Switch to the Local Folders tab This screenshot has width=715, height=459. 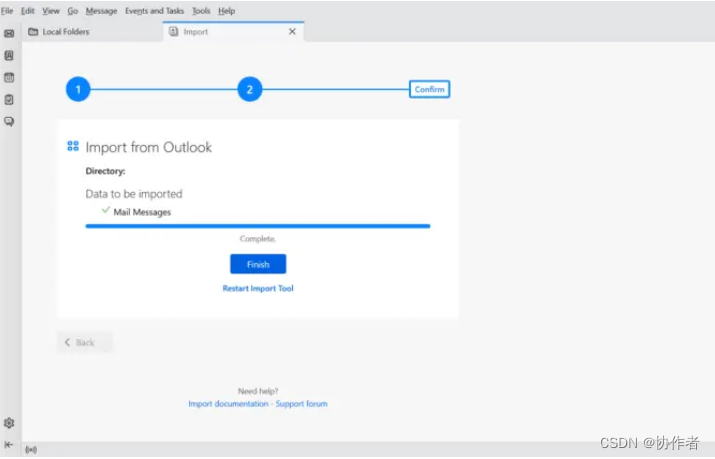(92, 32)
